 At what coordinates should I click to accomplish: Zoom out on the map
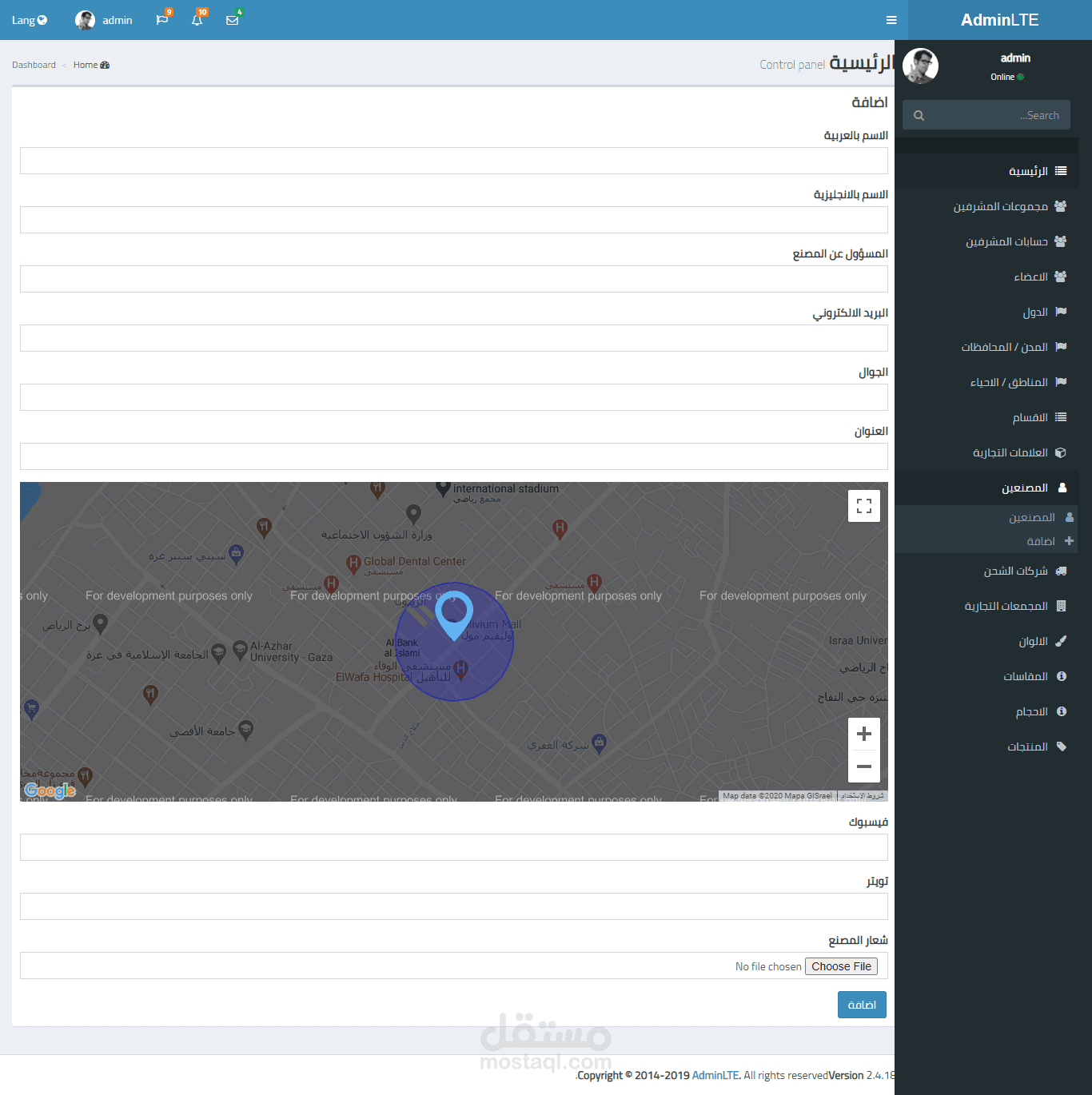pos(863,766)
